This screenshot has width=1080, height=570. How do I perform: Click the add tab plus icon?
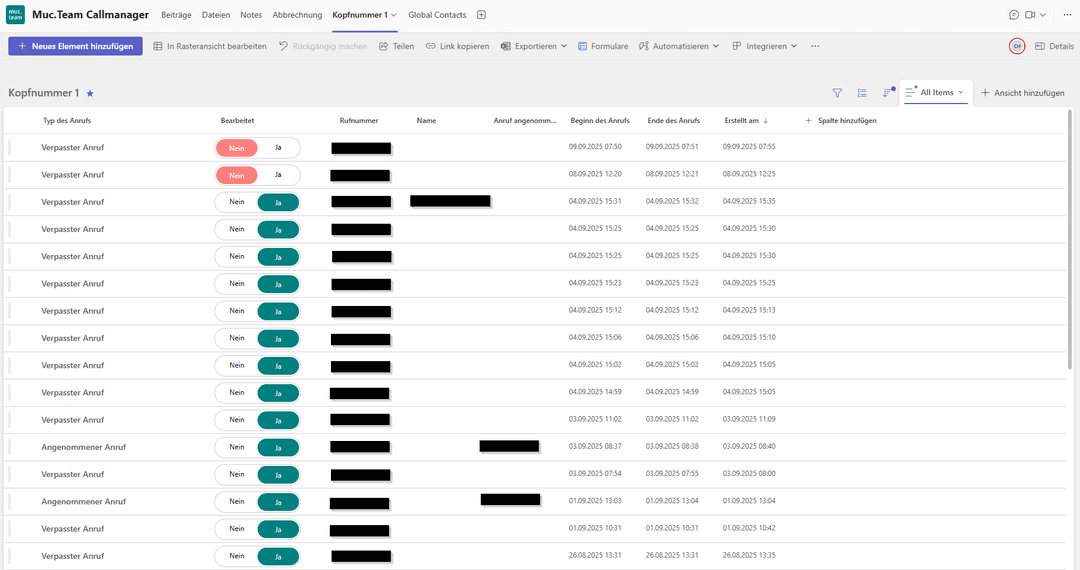tap(481, 15)
